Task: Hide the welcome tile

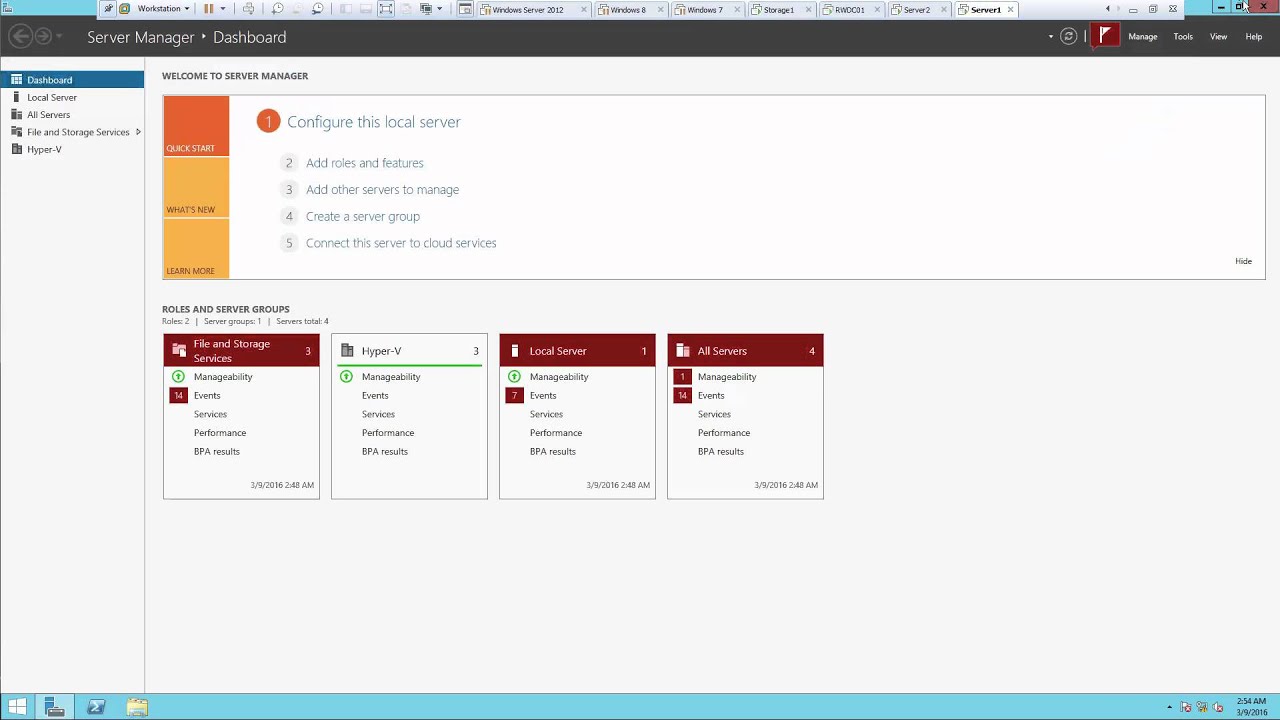Action: pos(1243,261)
